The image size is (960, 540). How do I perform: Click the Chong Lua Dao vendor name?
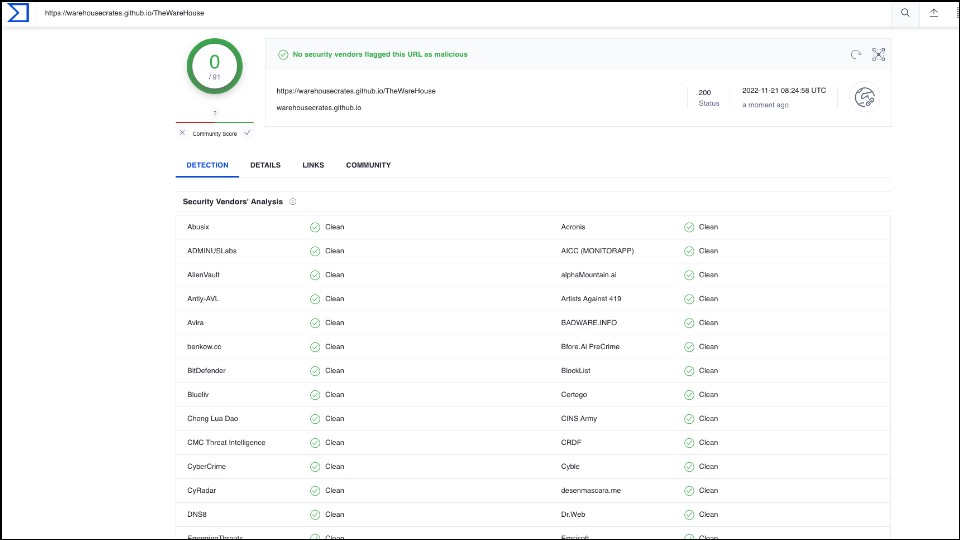pyautogui.click(x=212, y=419)
